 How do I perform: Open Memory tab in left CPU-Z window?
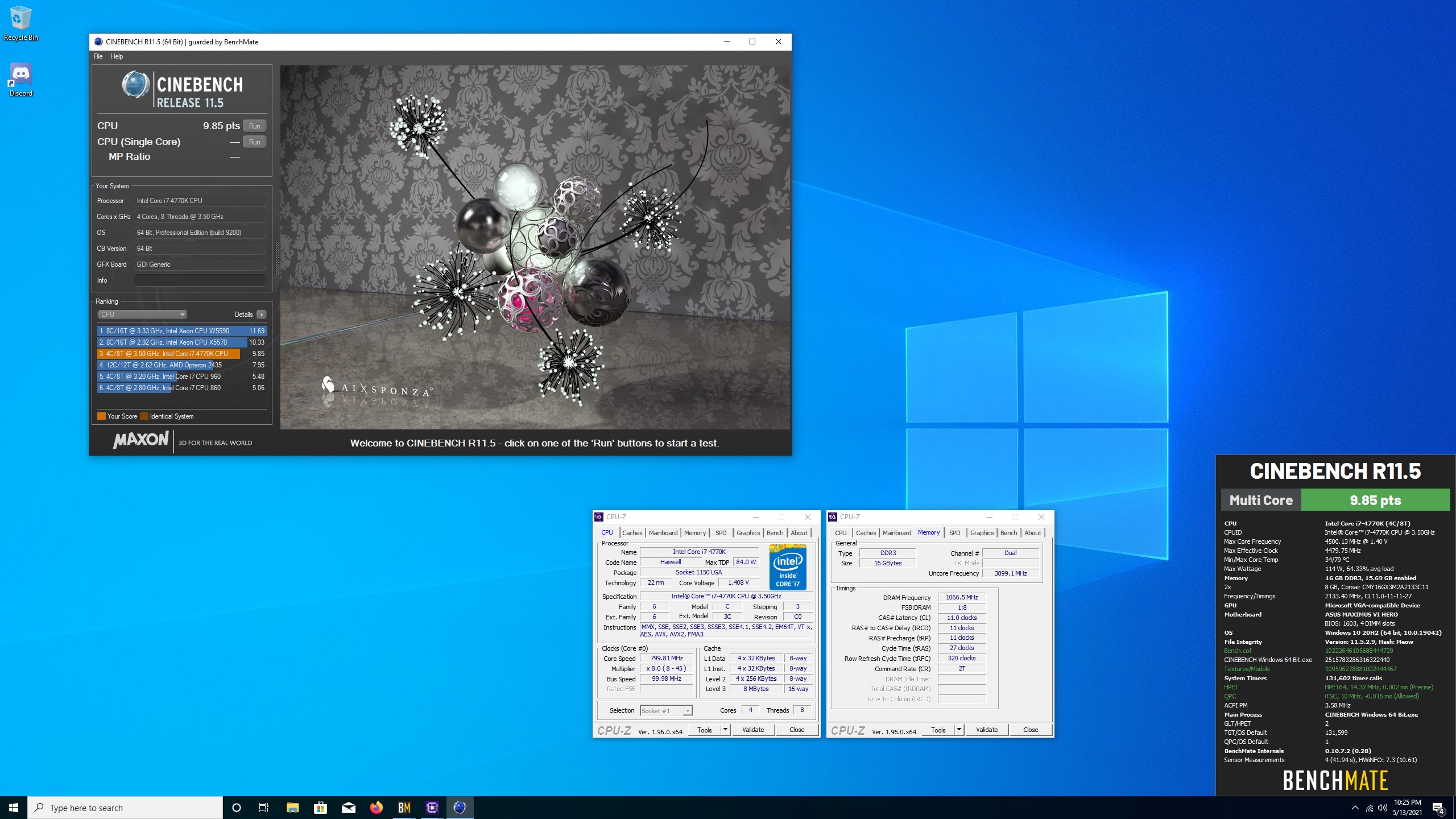click(x=695, y=533)
